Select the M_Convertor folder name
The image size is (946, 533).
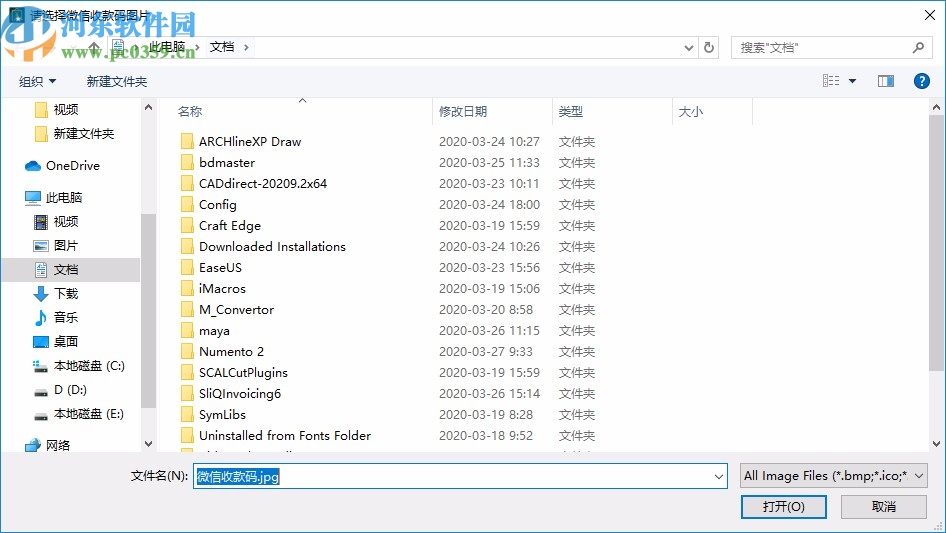[236, 310]
